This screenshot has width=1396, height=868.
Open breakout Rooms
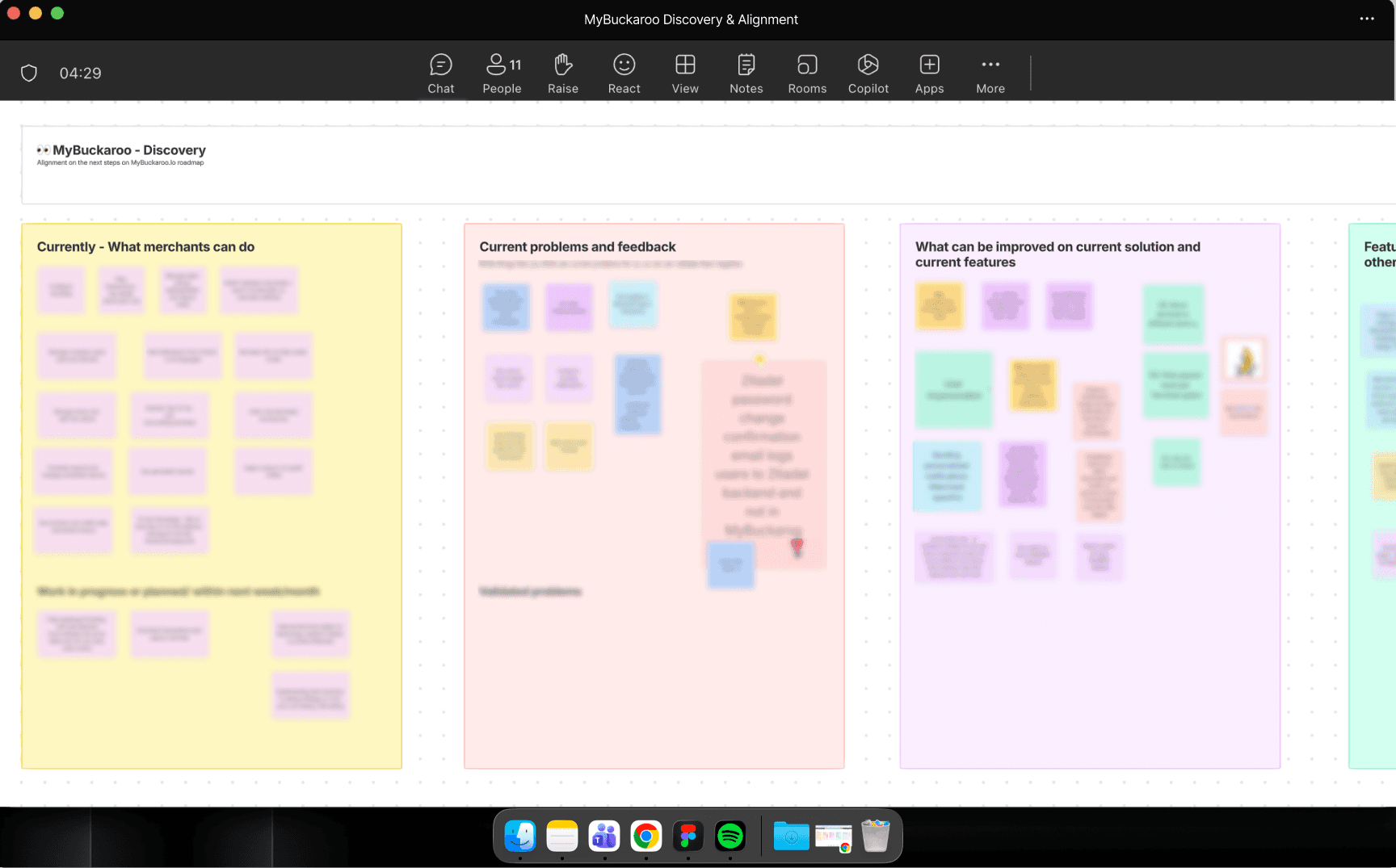pyautogui.click(x=807, y=73)
